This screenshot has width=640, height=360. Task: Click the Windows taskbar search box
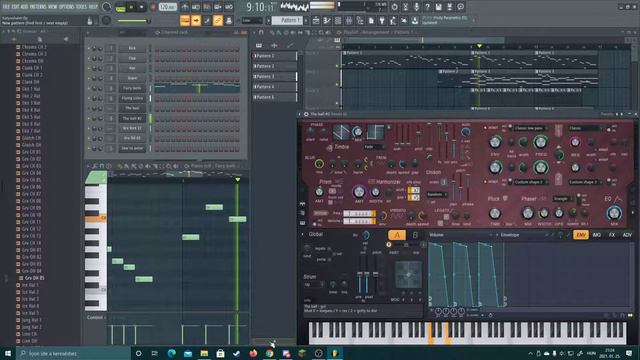click(73, 353)
